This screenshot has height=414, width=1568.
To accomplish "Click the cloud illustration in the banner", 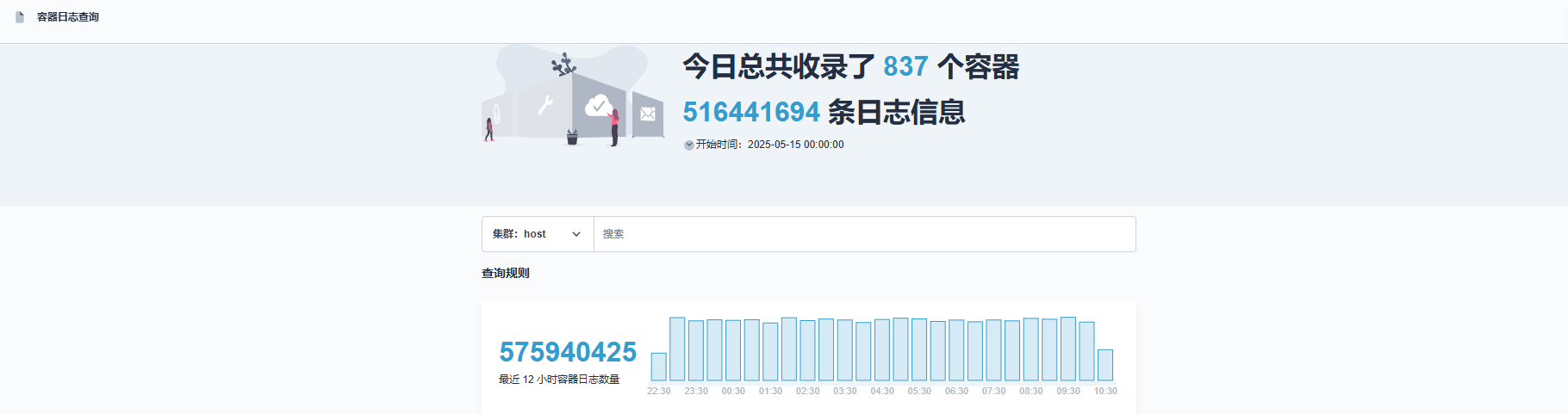I will coord(598,106).
